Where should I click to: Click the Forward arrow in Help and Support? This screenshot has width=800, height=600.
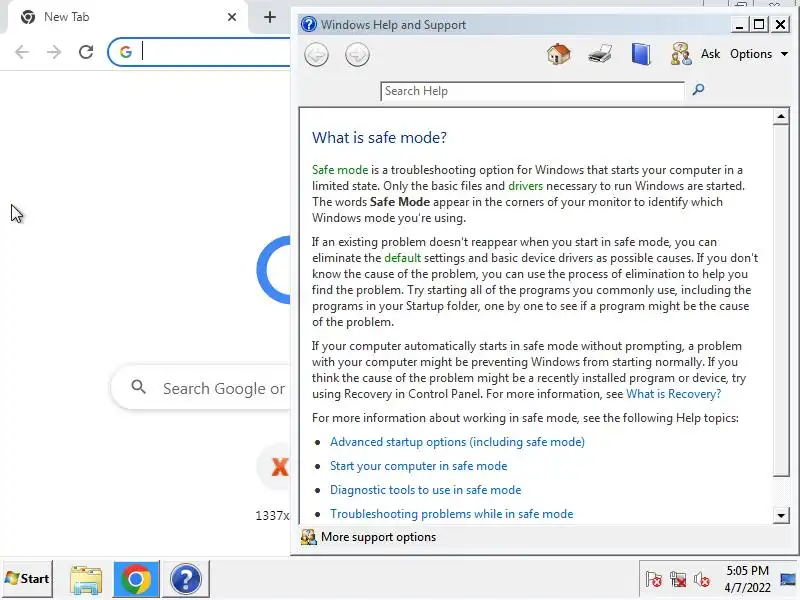coord(357,55)
